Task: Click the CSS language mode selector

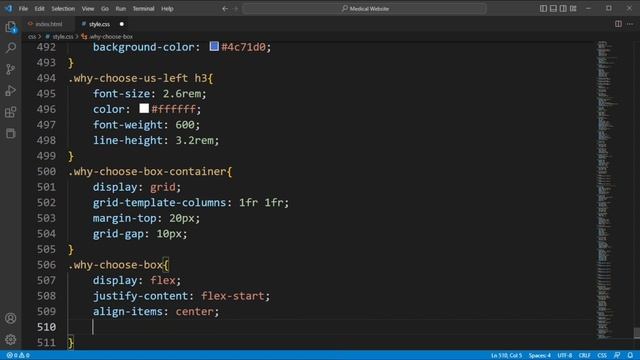Action: click(x=602, y=356)
